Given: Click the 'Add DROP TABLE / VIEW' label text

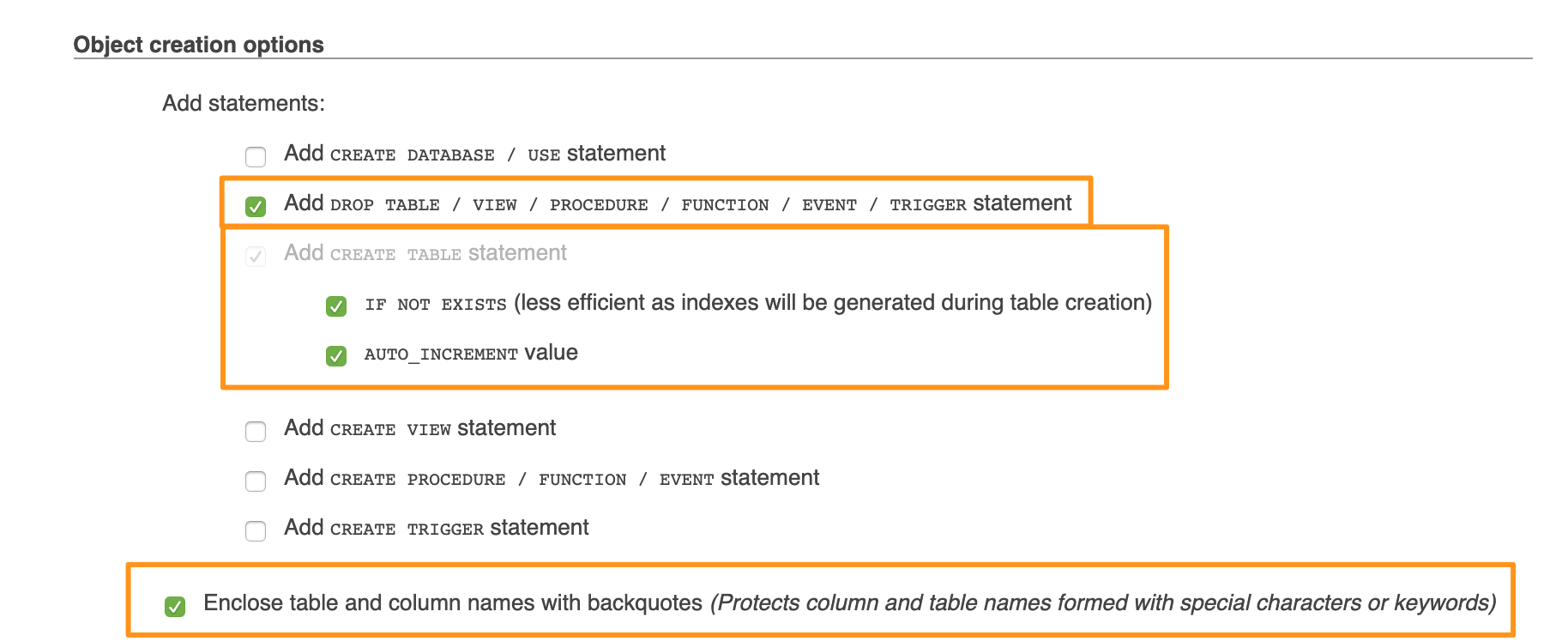Looking at the screenshot, I should pyautogui.click(x=678, y=203).
